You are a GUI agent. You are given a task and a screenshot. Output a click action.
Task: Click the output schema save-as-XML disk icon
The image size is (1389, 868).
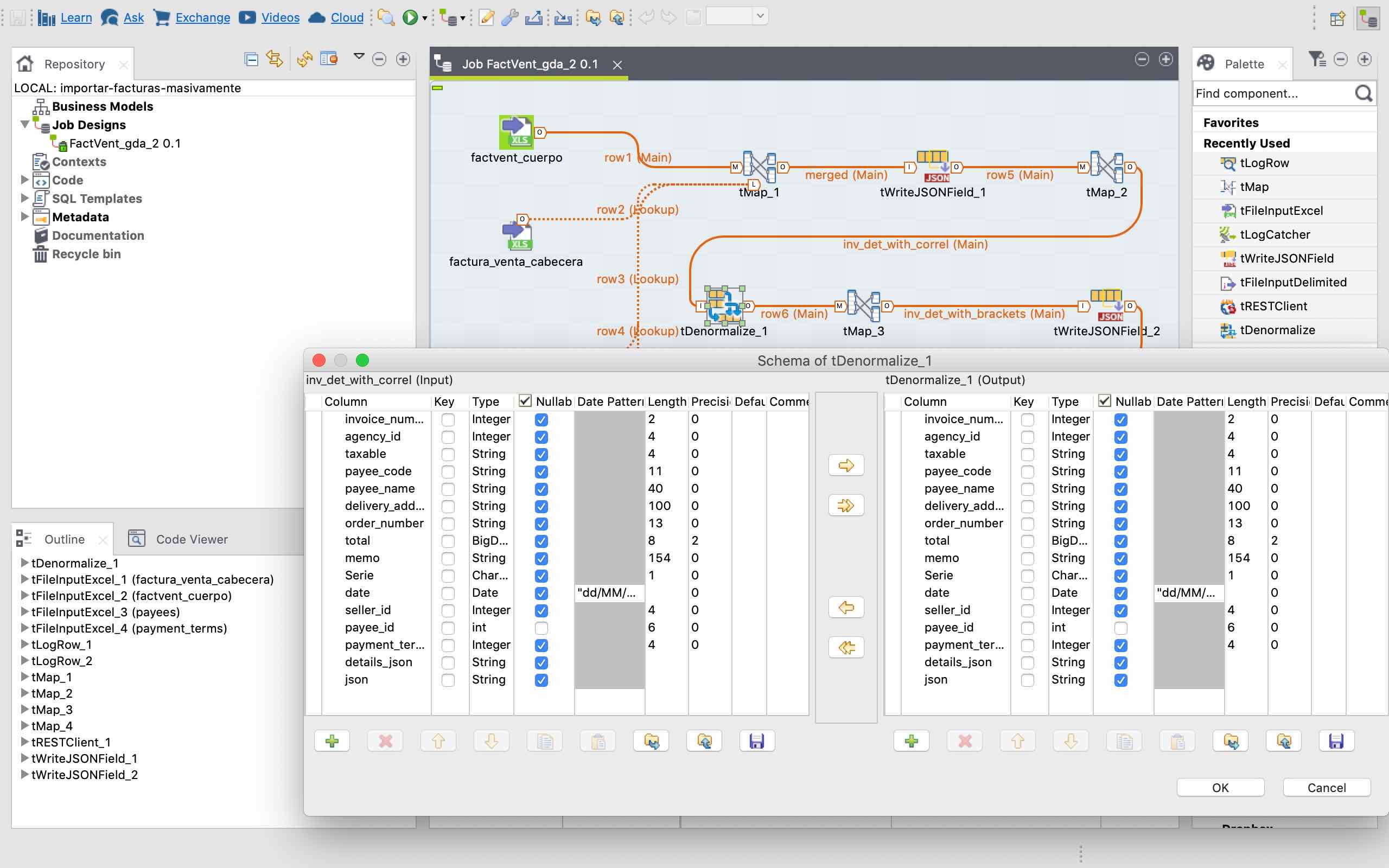1336,741
